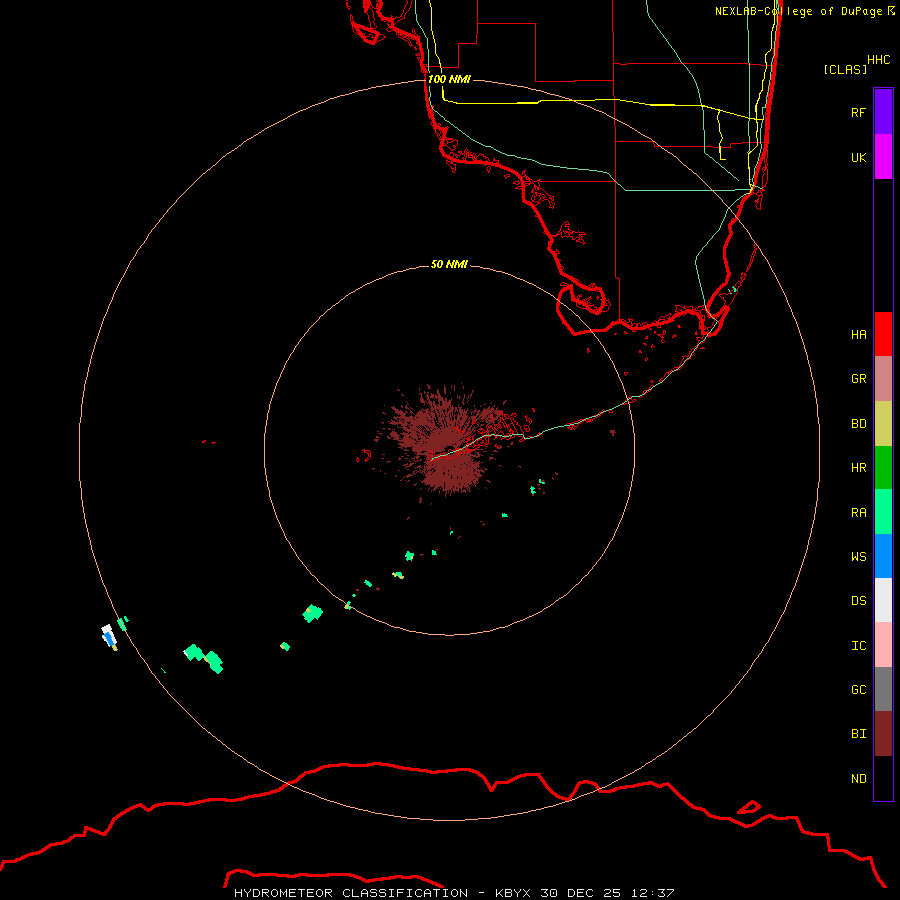Click the ND legend label
This screenshot has height=900, width=900.
(x=858, y=778)
